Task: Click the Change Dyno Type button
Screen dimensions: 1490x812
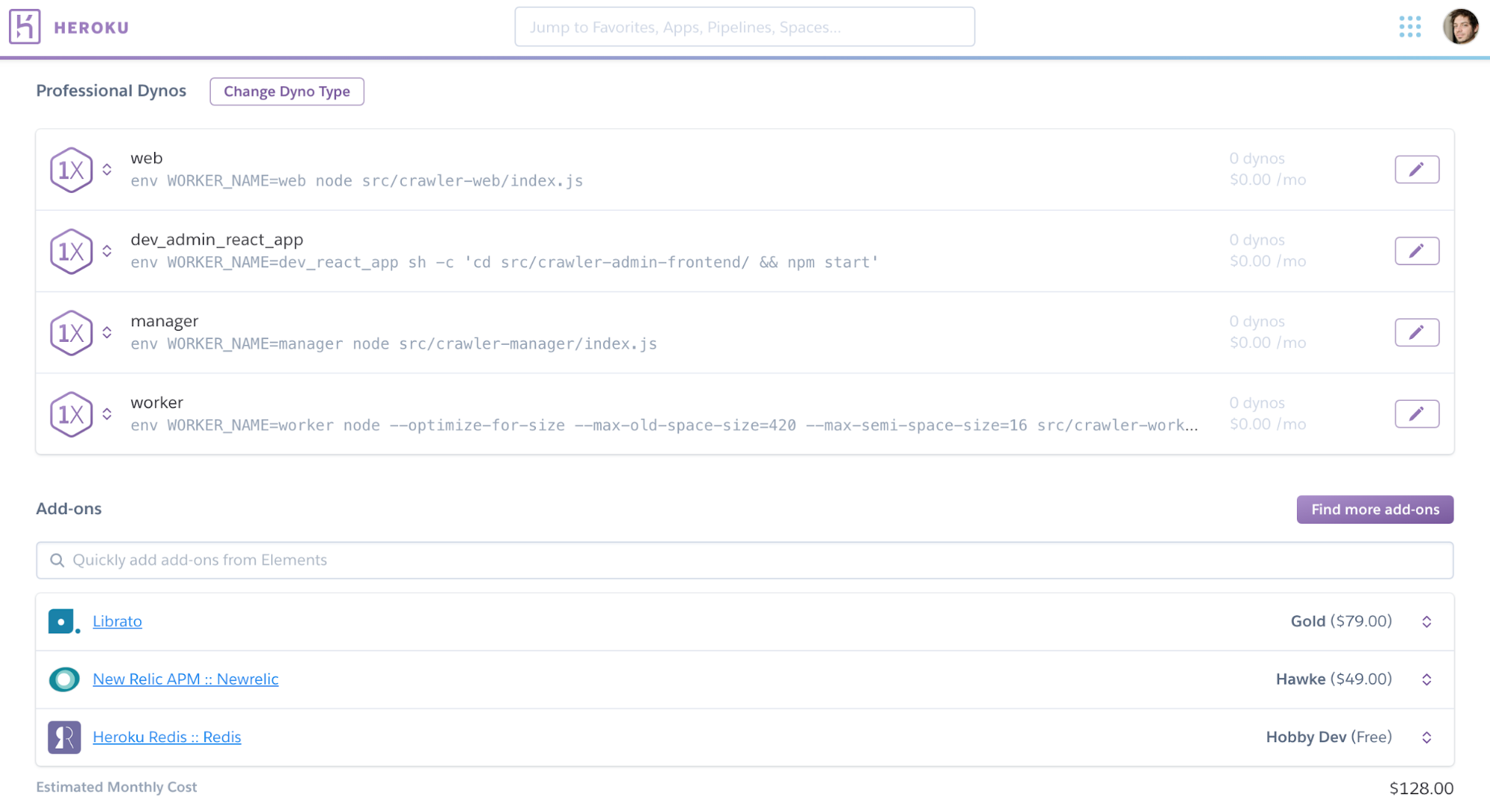Action: click(287, 92)
